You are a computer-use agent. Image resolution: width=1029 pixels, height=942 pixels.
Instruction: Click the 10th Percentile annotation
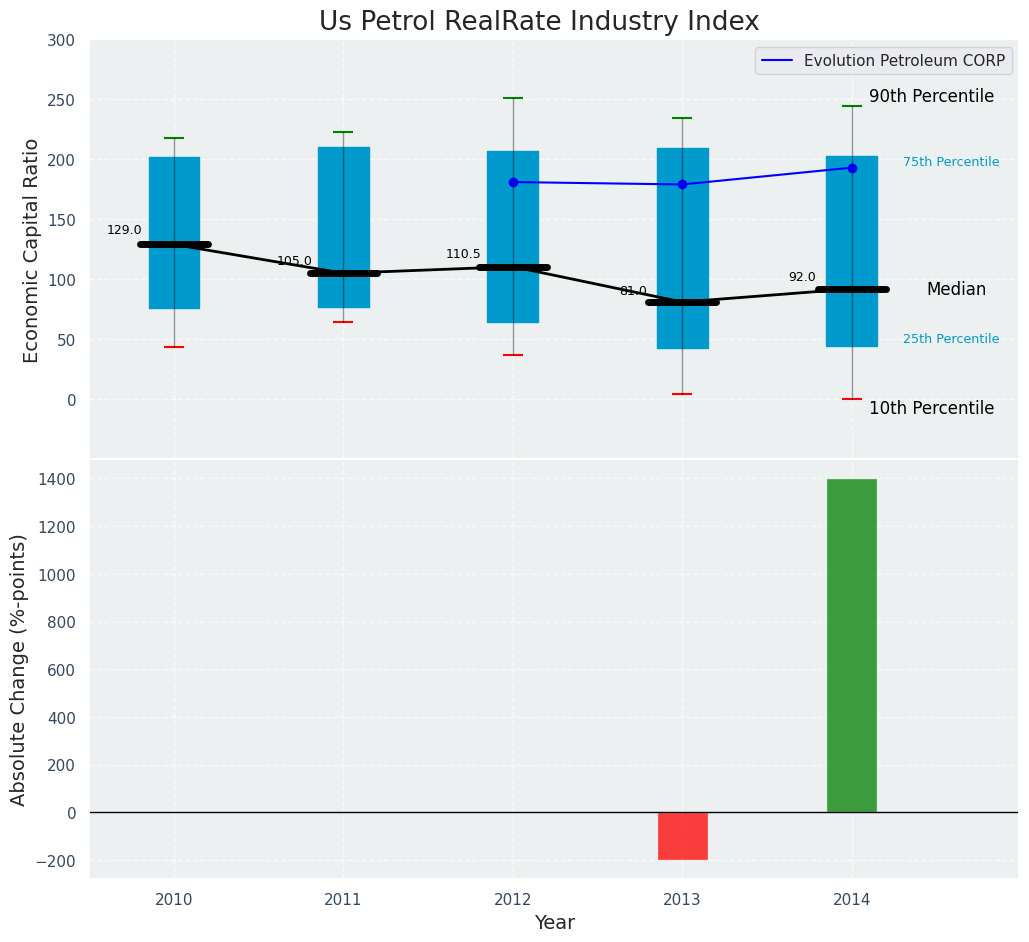[931, 408]
